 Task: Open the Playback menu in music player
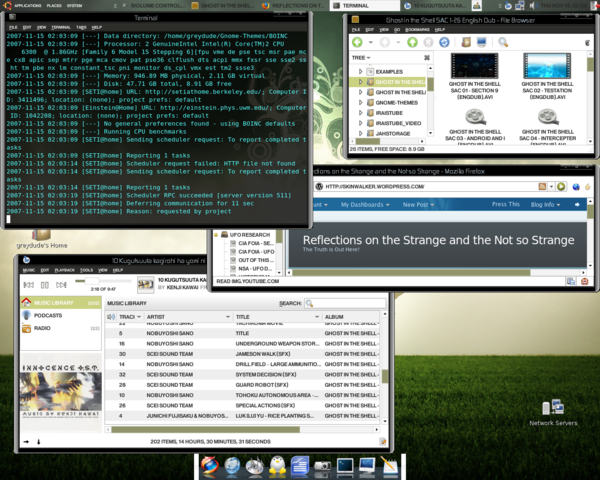[x=65, y=270]
